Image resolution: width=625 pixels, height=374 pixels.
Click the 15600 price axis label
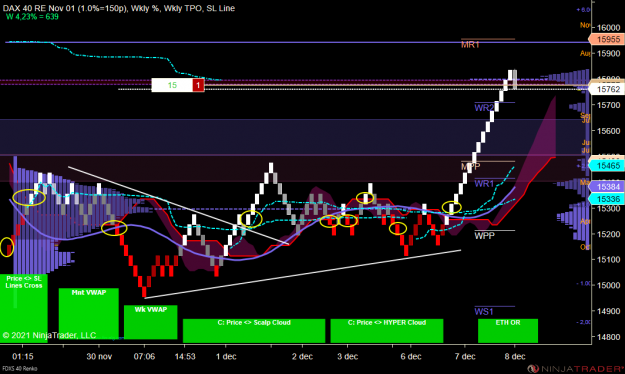(x=608, y=131)
